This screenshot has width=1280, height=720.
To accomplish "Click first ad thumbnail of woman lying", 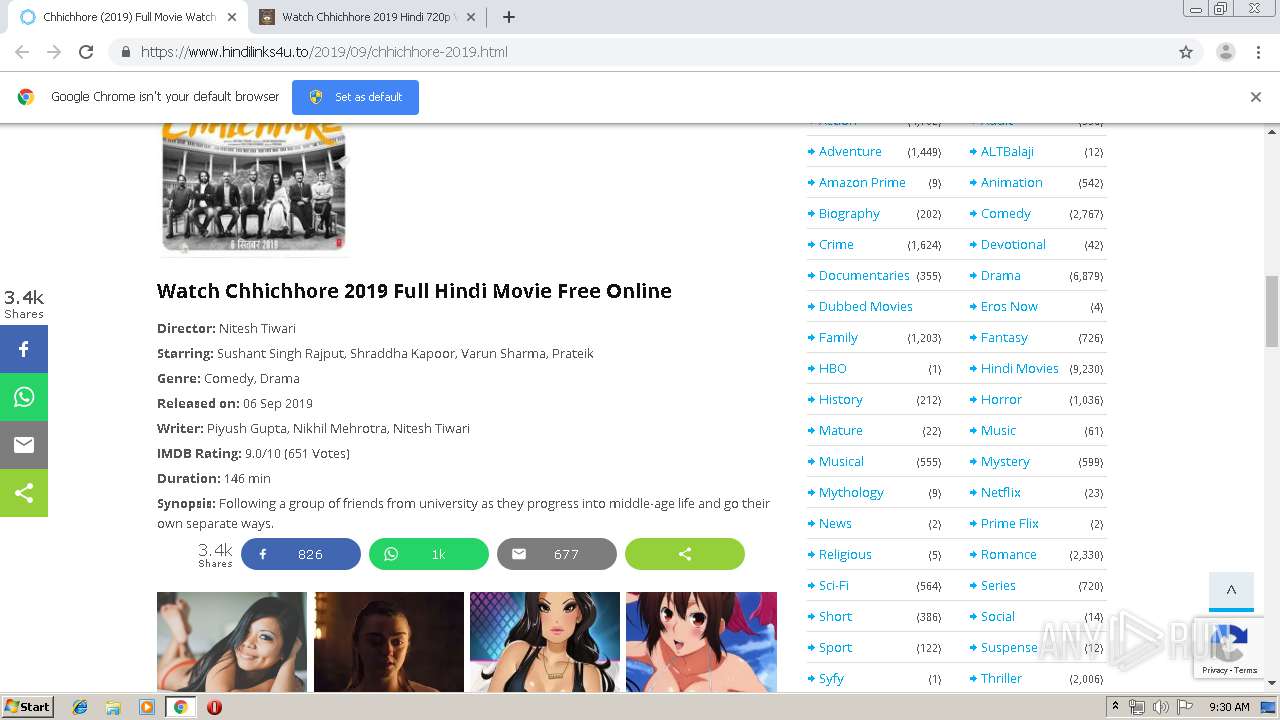I will (232, 642).
